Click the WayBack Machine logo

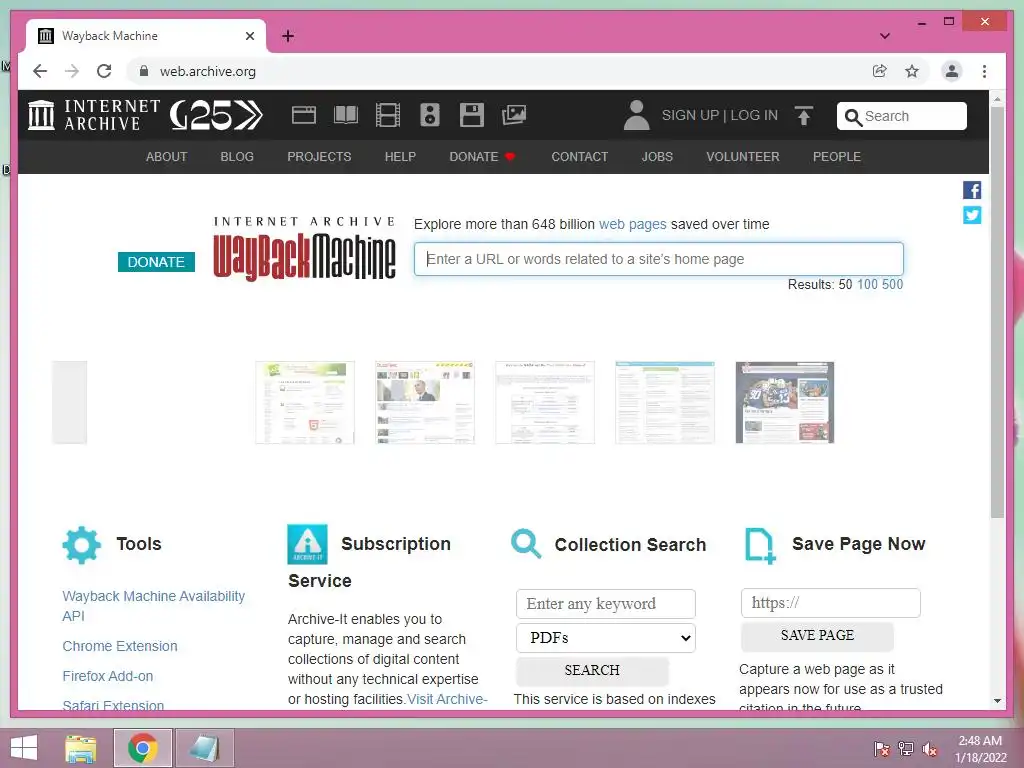click(x=304, y=249)
